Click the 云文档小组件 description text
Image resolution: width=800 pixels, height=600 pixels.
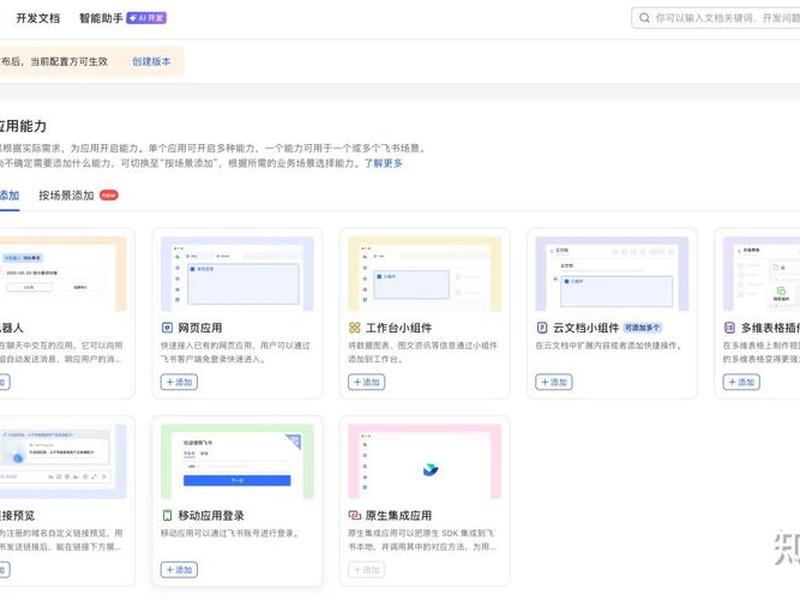[608, 345]
